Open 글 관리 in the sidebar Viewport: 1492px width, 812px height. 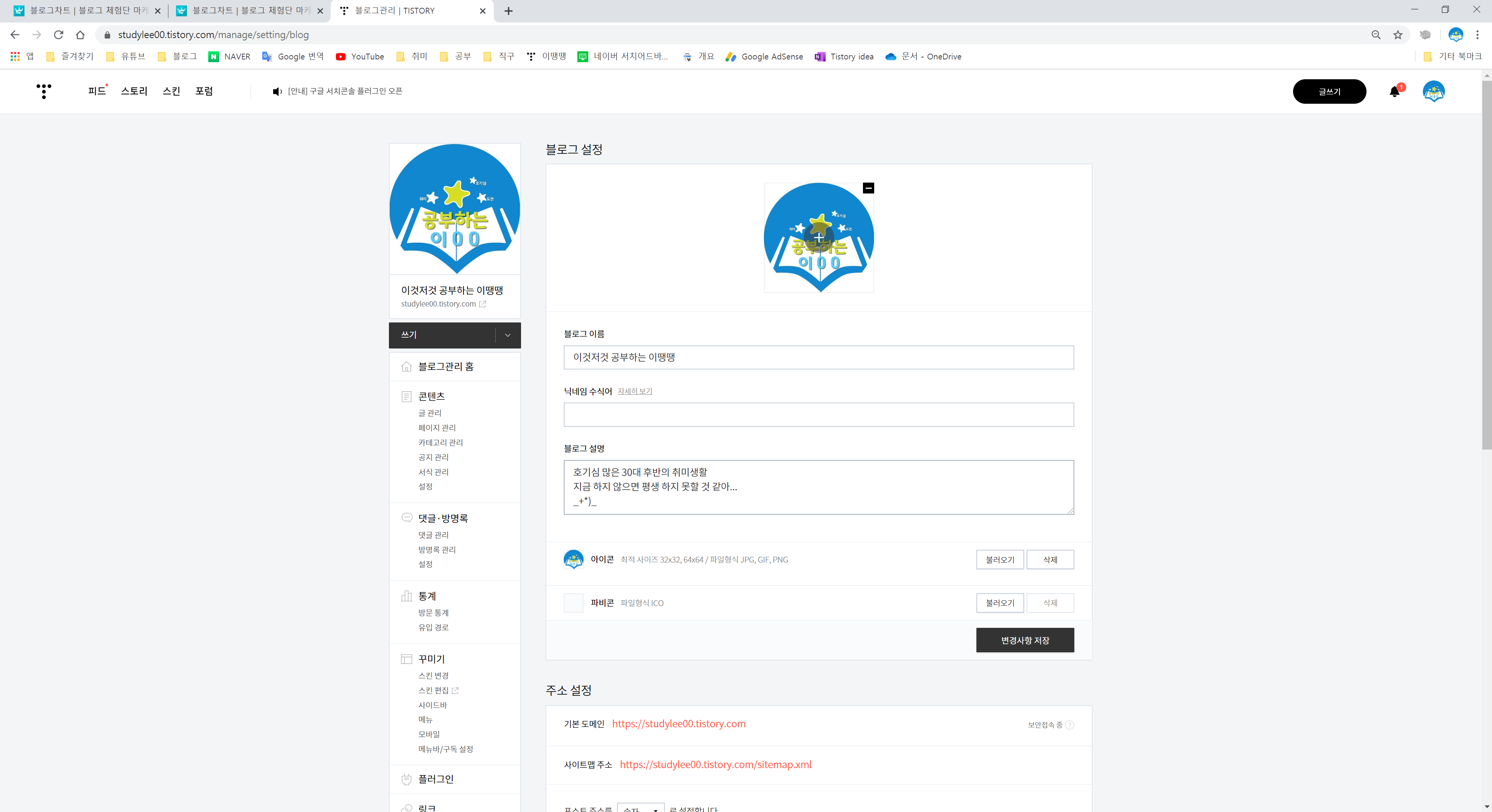(x=430, y=413)
